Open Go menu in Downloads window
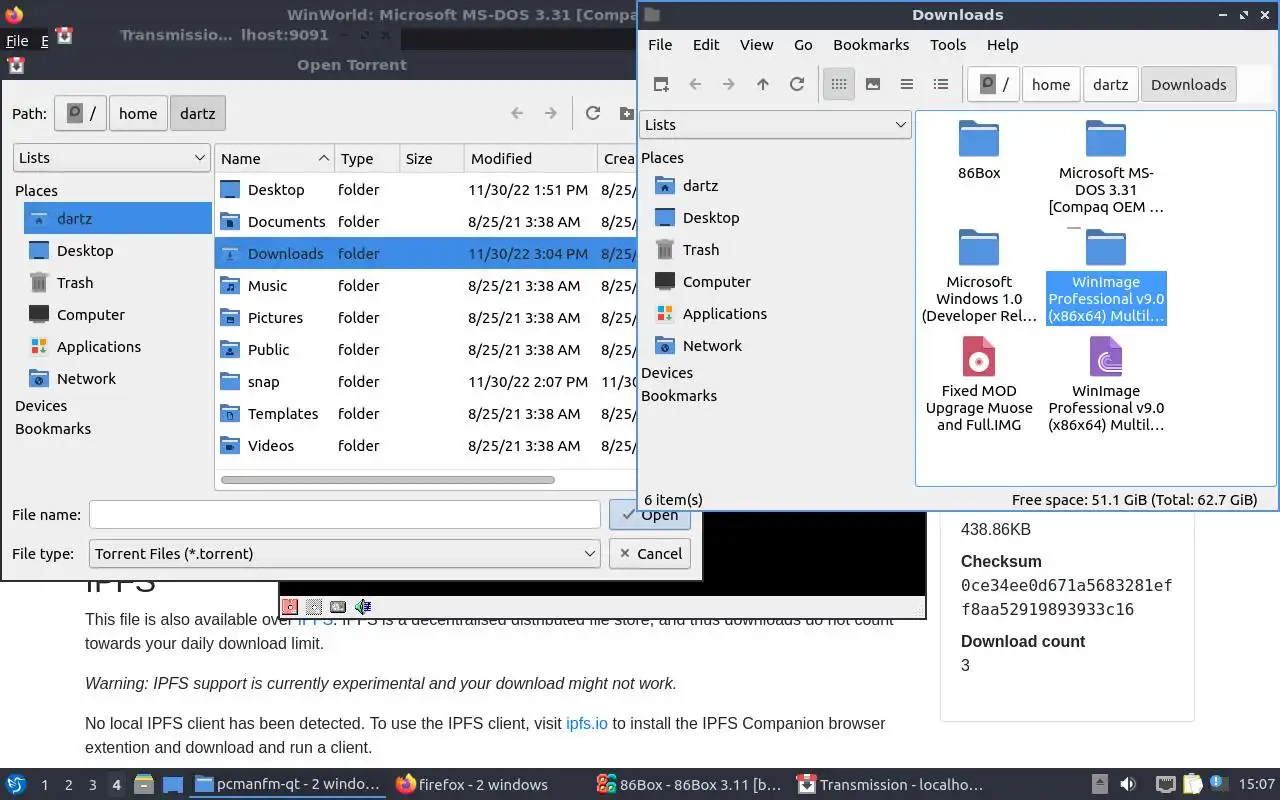The width and height of the screenshot is (1280, 800). coord(803,45)
